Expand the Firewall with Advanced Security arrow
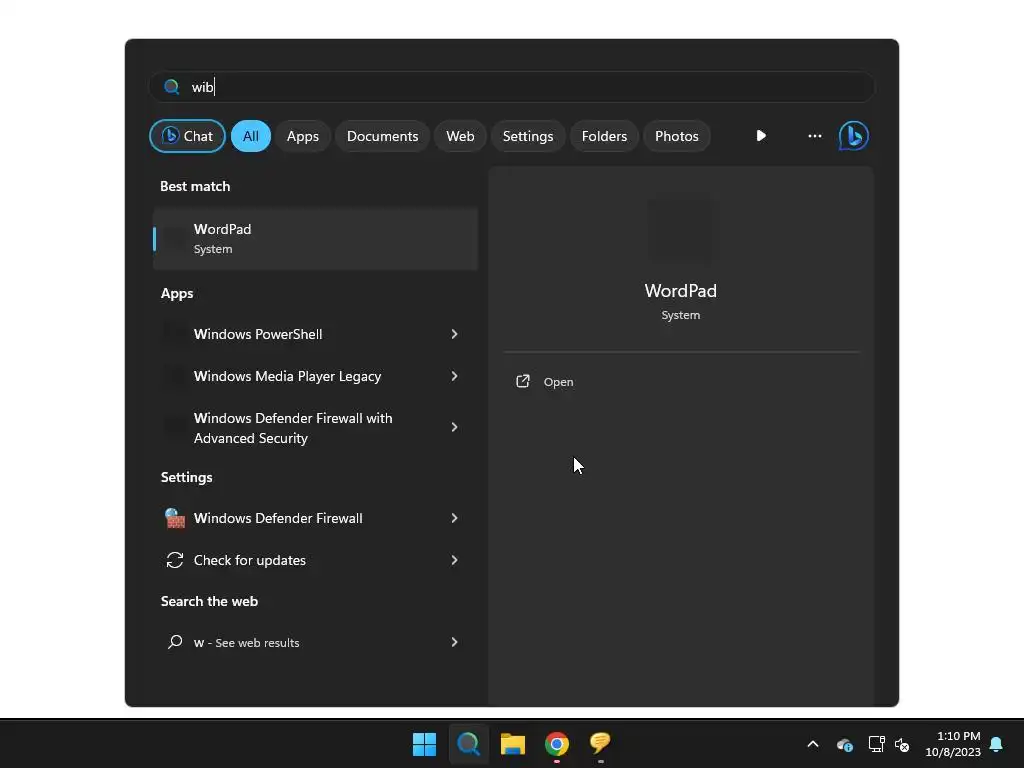Screen dimensions: 1024x768 [454, 427]
